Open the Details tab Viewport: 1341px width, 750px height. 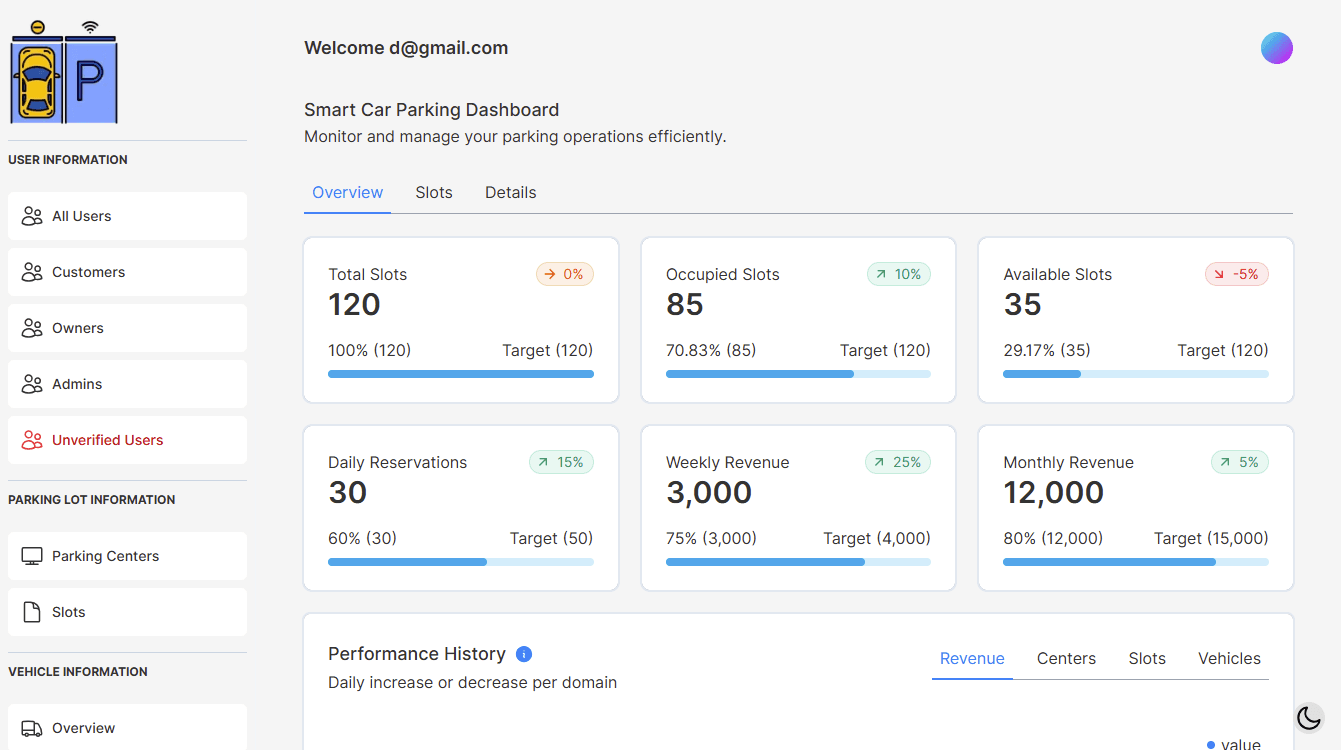pyautogui.click(x=510, y=192)
